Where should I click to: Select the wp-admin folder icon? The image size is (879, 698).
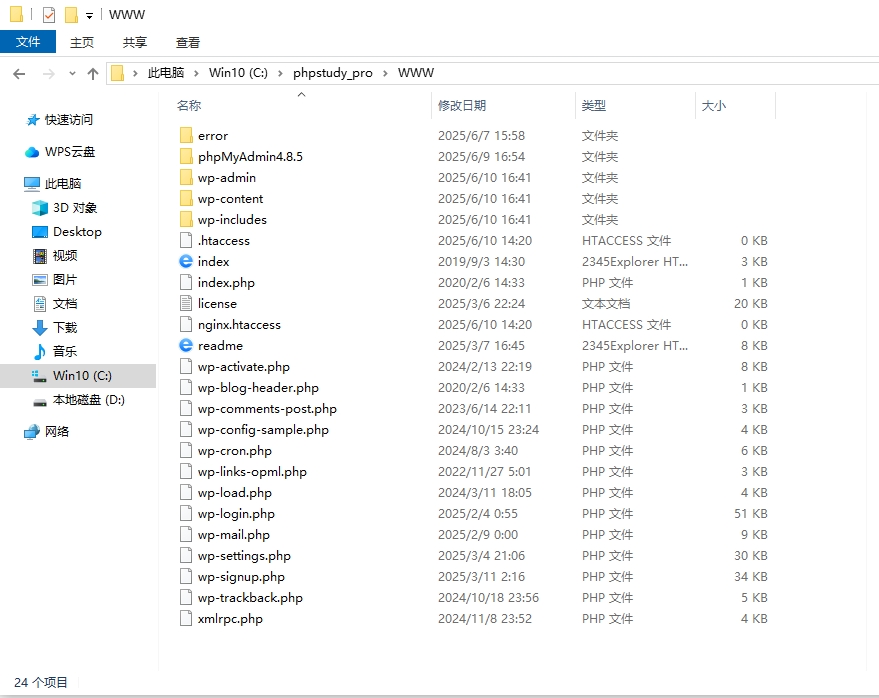[186, 177]
